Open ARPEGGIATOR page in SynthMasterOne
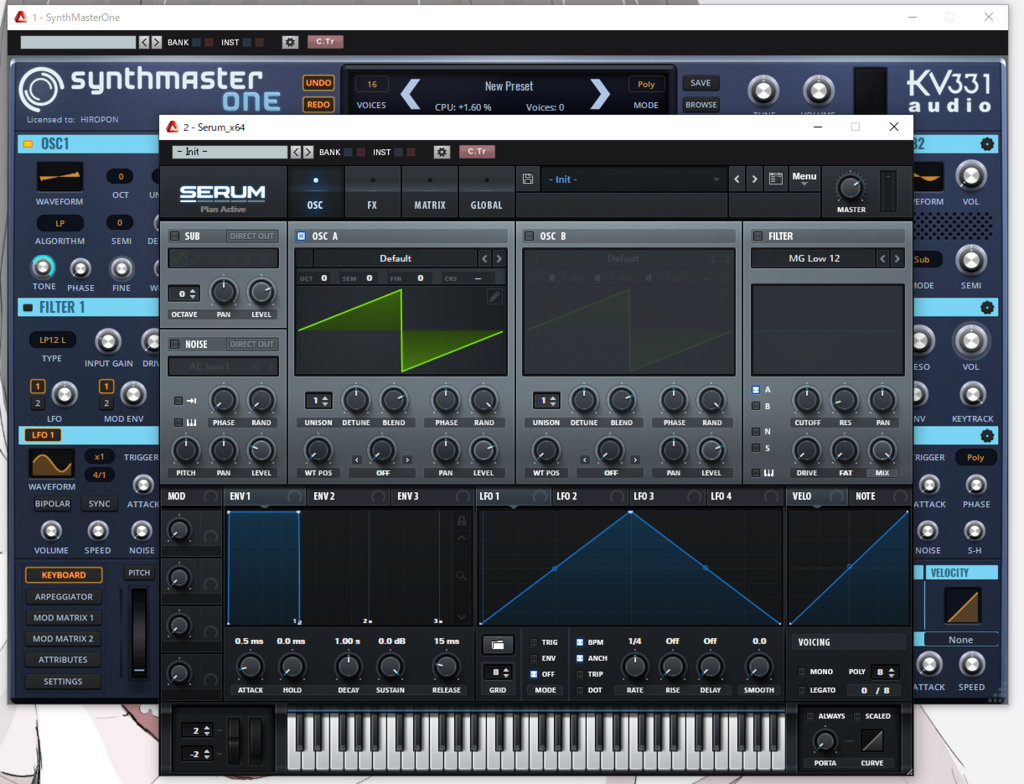Viewport: 1024px width, 784px height. click(x=63, y=596)
